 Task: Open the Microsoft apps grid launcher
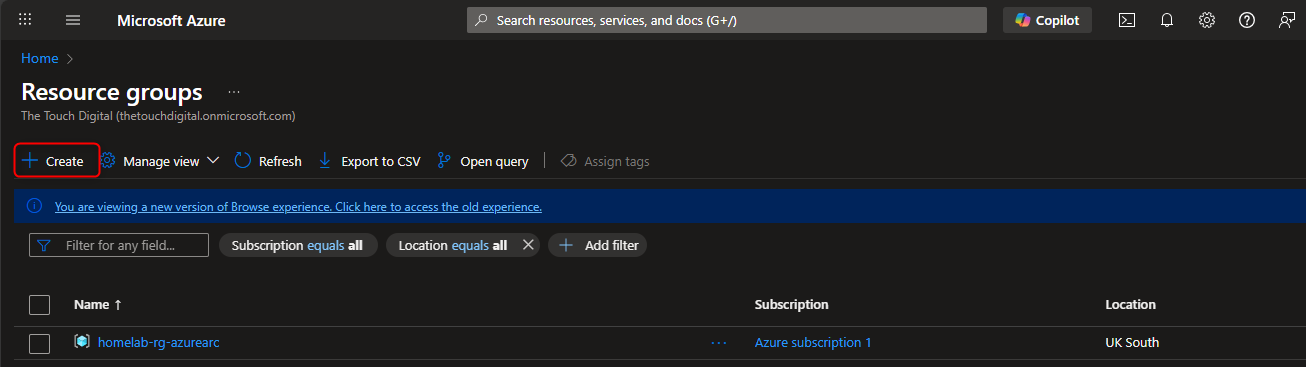pyautogui.click(x=26, y=20)
